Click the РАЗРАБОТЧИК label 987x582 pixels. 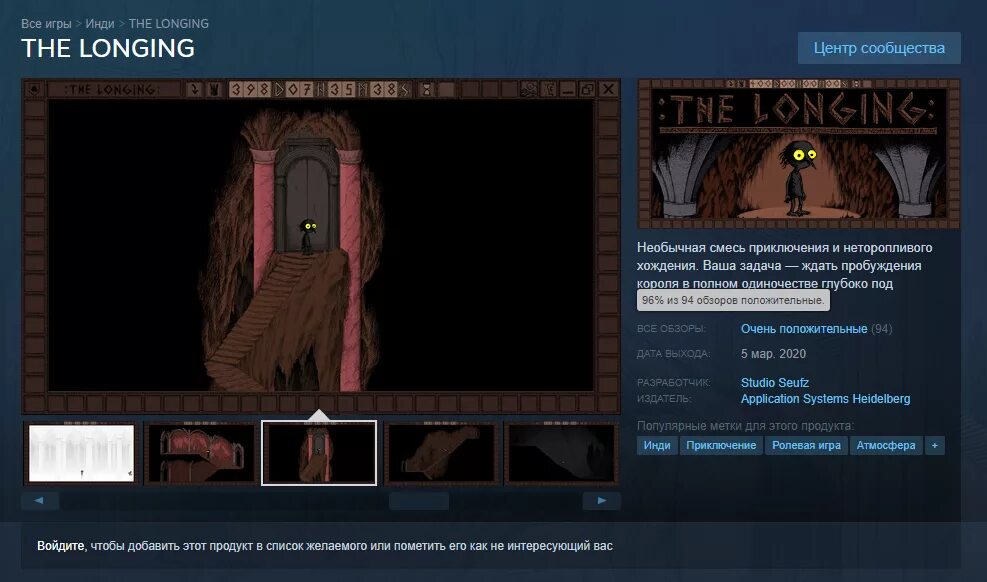673,383
